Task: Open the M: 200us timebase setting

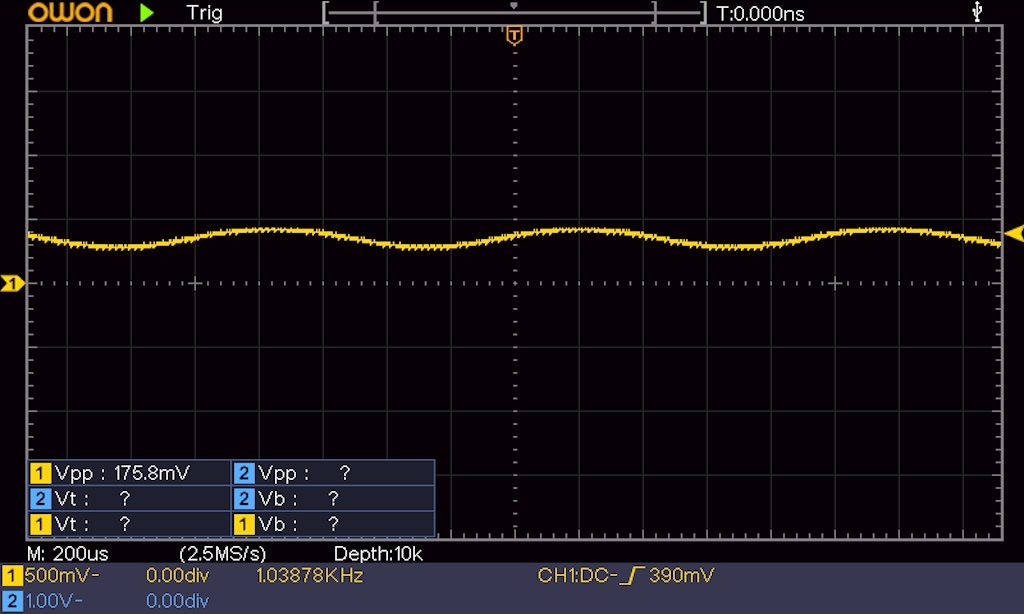Action: tap(68, 553)
